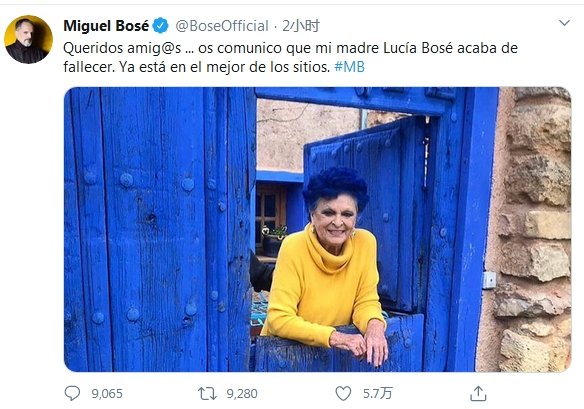Retweet using the retweet arrows icon
Image resolution: width=584 pixels, height=409 pixels.
coord(207,393)
